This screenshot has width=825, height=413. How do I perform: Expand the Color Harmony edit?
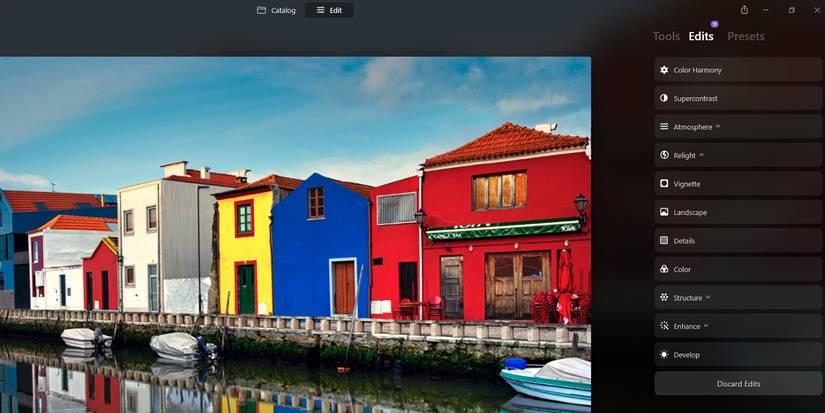coord(738,70)
